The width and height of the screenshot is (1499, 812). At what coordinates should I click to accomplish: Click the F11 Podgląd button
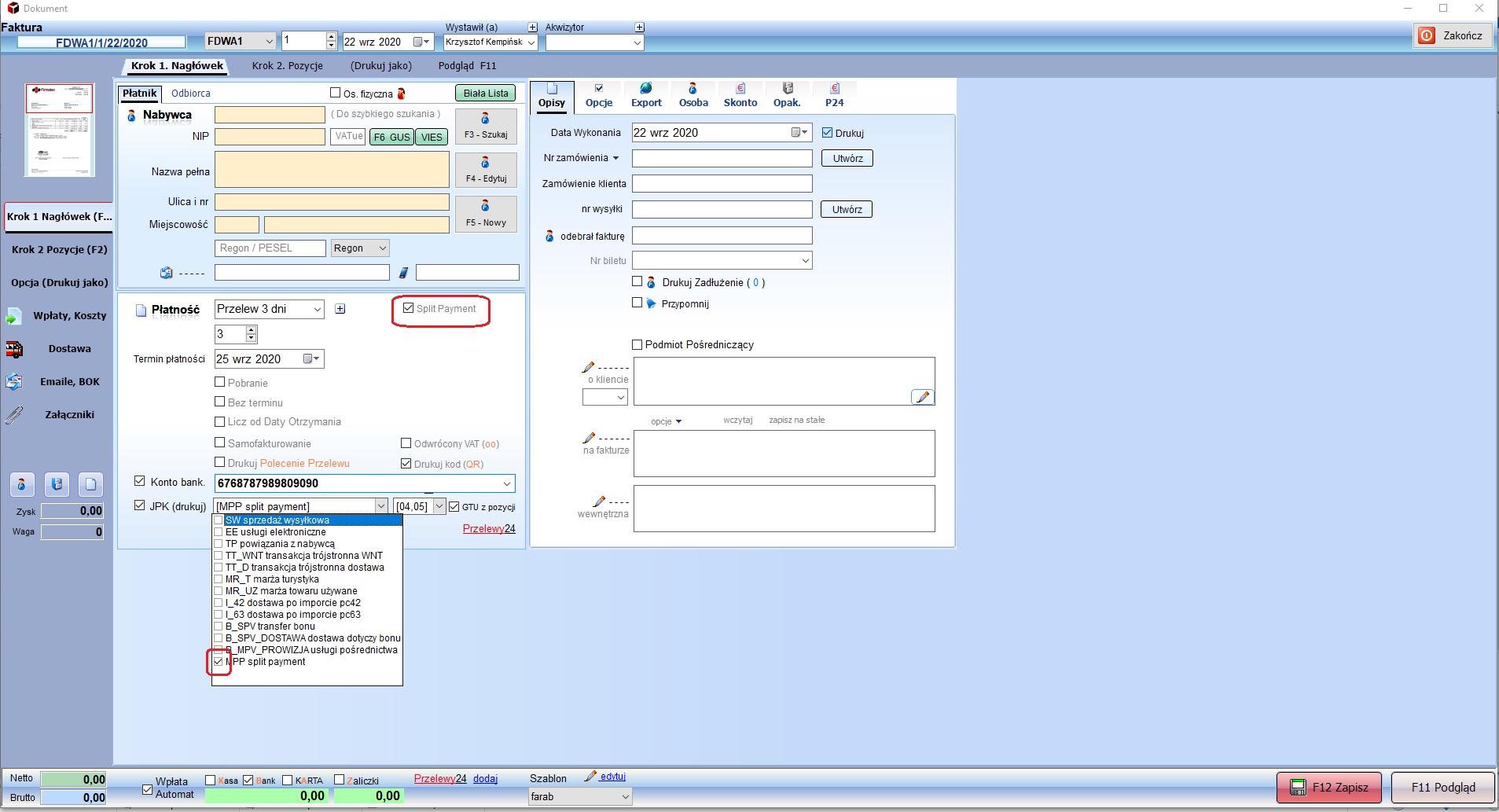1443,787
